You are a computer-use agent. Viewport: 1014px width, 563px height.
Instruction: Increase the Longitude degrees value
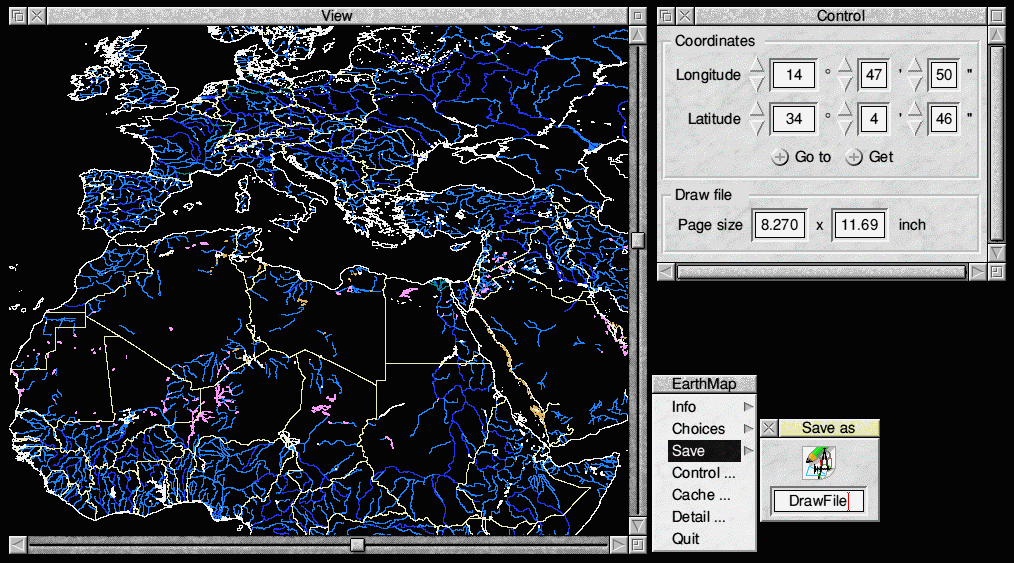pyautogui.click(x=757, y=66)
